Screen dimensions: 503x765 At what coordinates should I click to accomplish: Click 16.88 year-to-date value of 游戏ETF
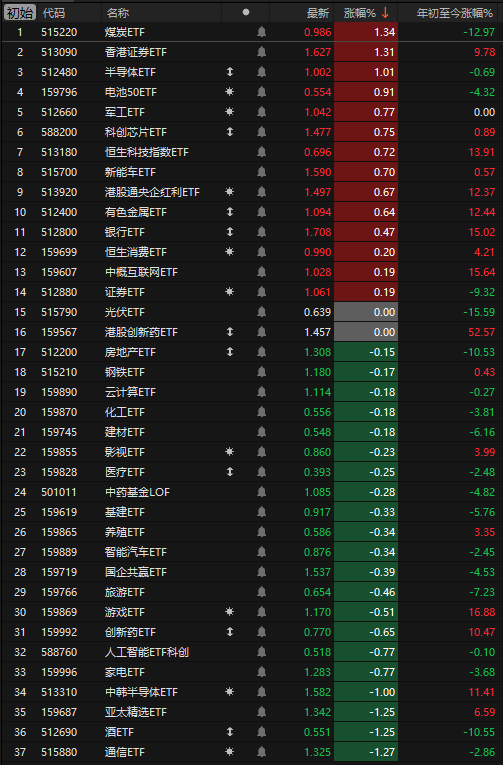482,612
